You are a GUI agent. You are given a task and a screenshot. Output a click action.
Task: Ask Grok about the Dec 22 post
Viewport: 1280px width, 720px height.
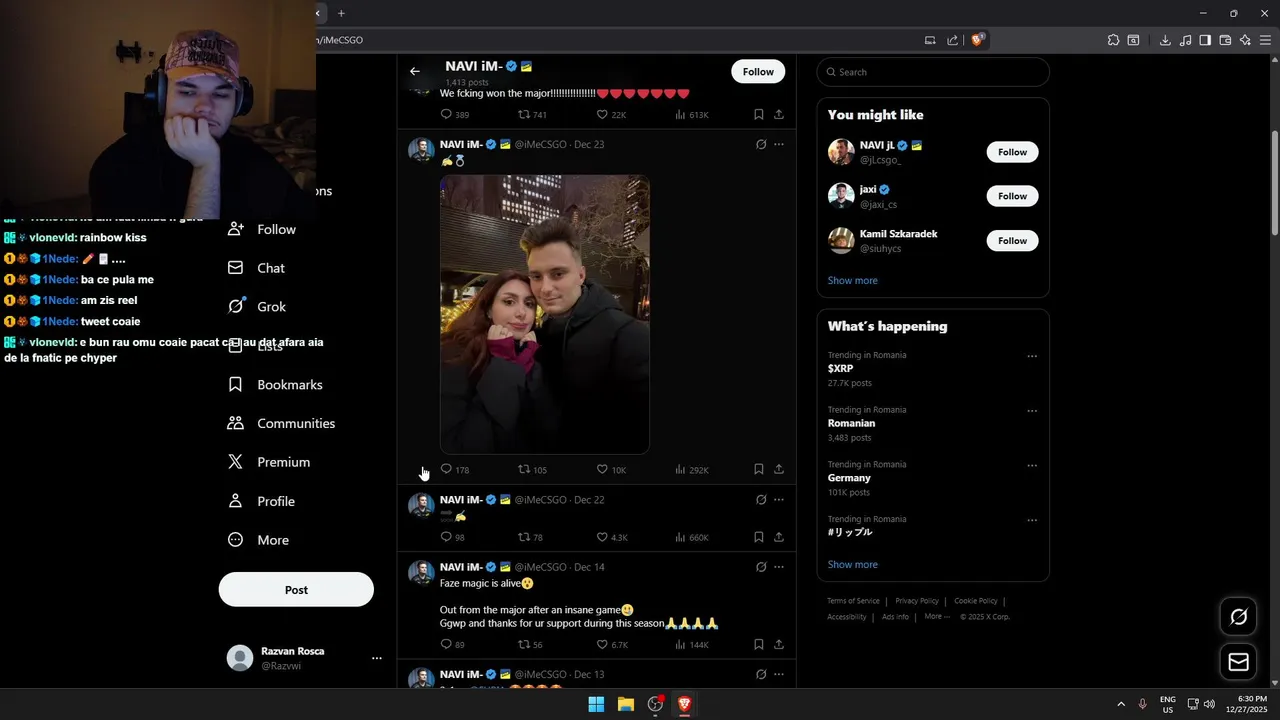click(761, 499)
